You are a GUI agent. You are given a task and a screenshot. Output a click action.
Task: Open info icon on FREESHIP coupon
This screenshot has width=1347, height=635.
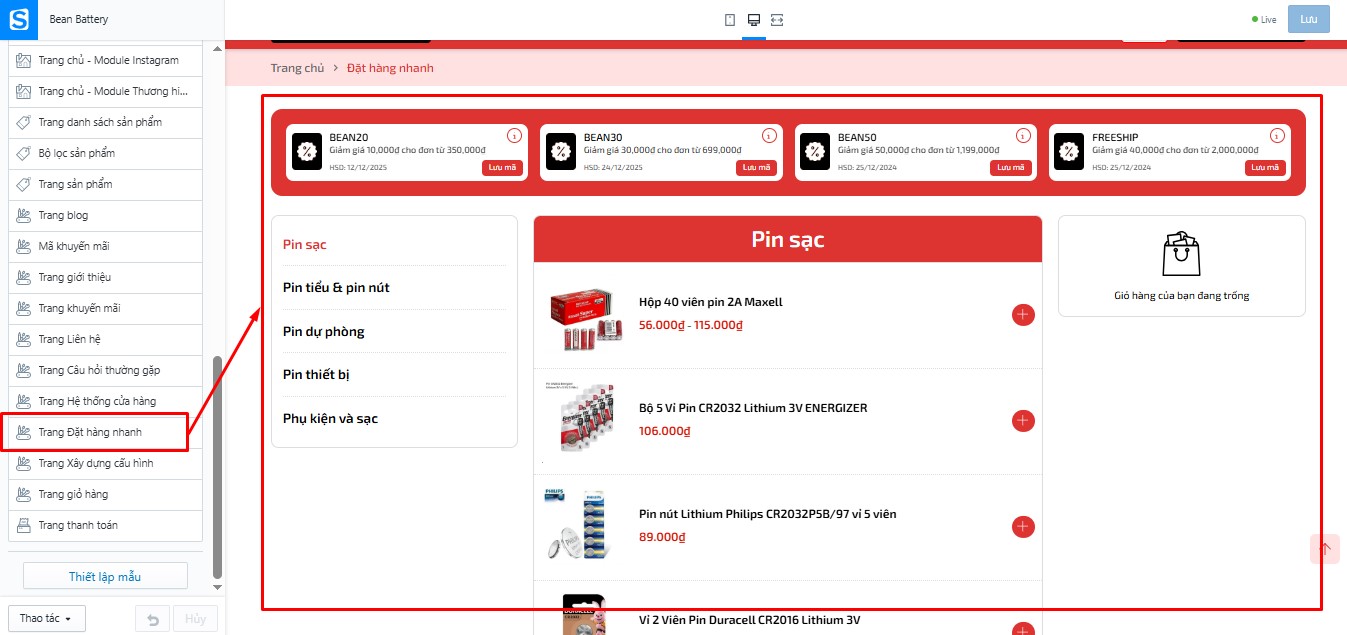[1277, 136]
